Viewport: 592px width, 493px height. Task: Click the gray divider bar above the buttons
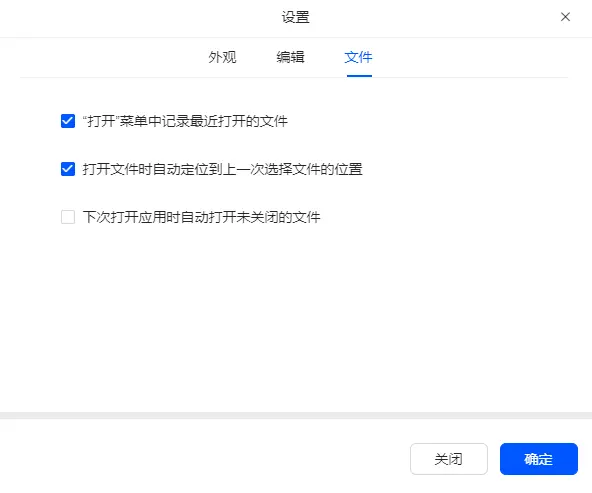pos(296,416)
